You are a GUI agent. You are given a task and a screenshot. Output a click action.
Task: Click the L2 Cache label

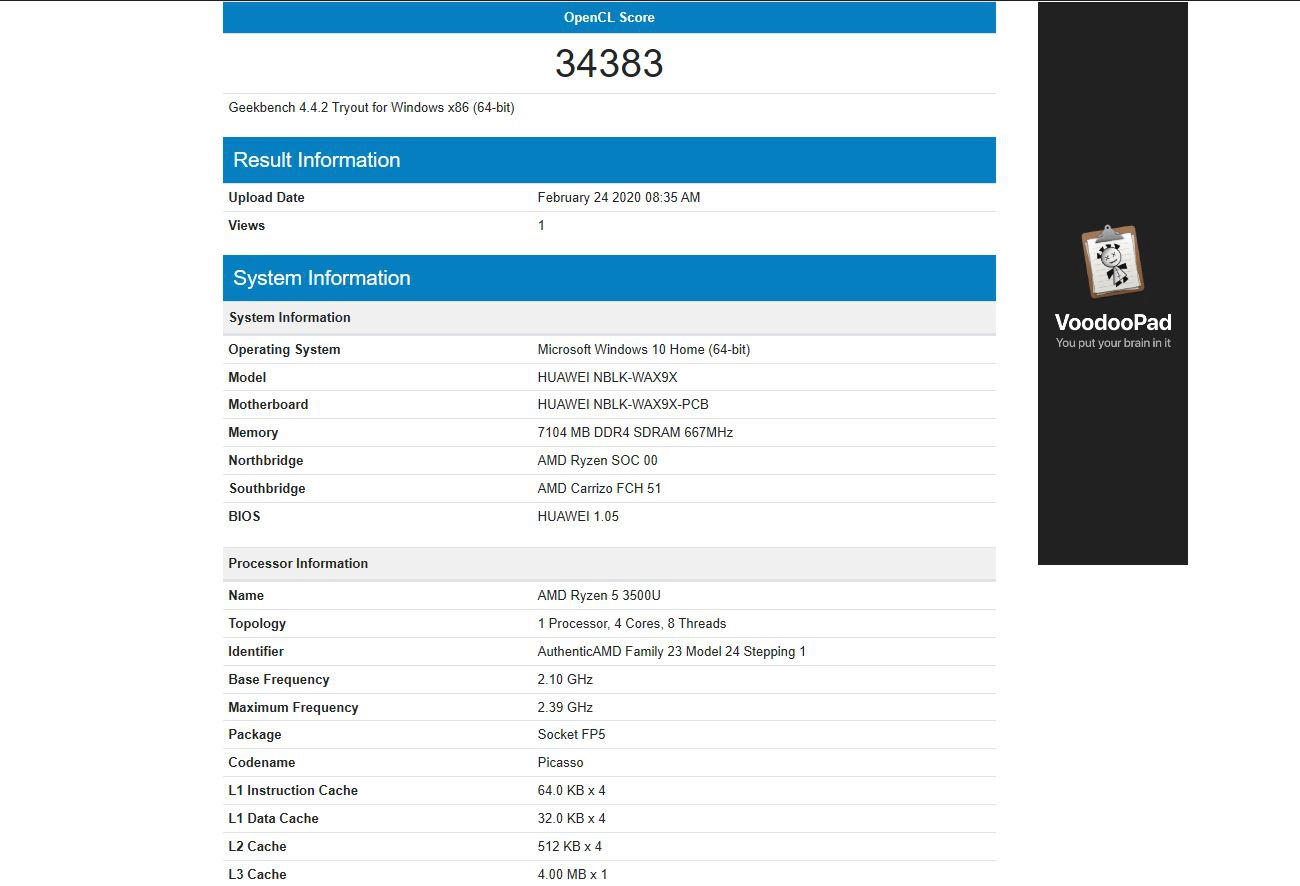click(257, 846)
